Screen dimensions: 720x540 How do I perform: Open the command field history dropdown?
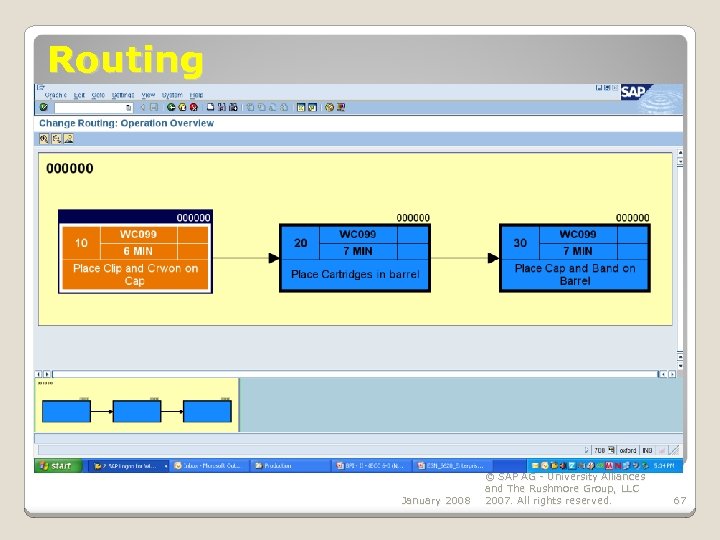coord(129,107)
